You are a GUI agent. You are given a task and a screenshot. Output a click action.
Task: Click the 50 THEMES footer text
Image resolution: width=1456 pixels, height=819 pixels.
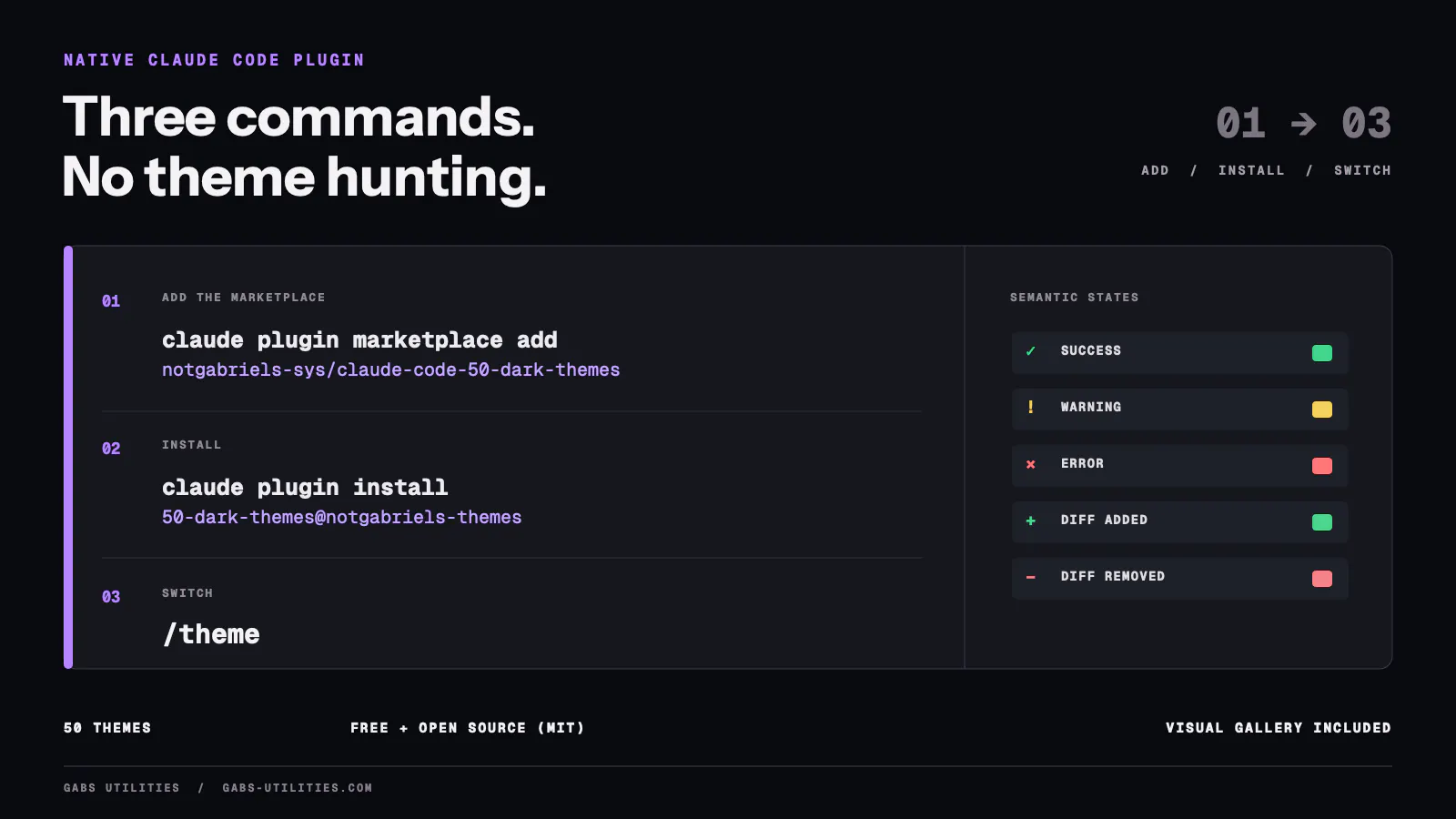[107, 728]
